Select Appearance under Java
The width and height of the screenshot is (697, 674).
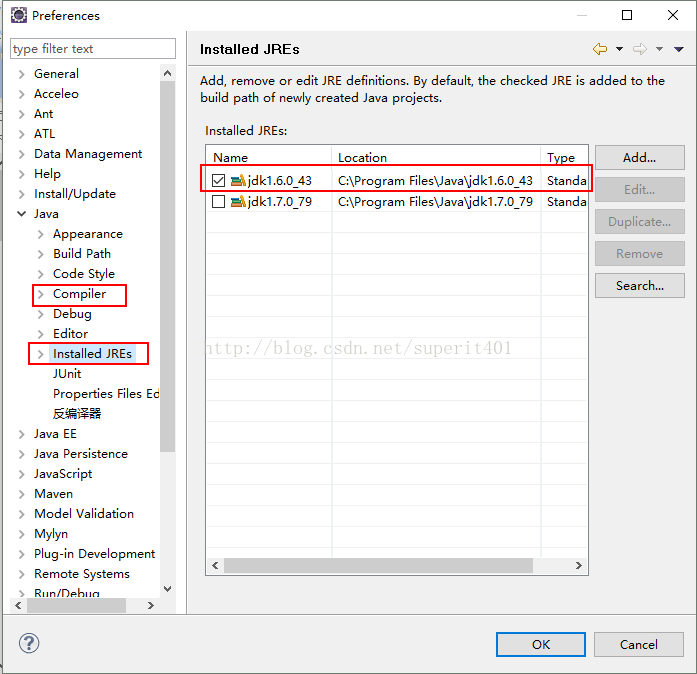tap(88, 234)
